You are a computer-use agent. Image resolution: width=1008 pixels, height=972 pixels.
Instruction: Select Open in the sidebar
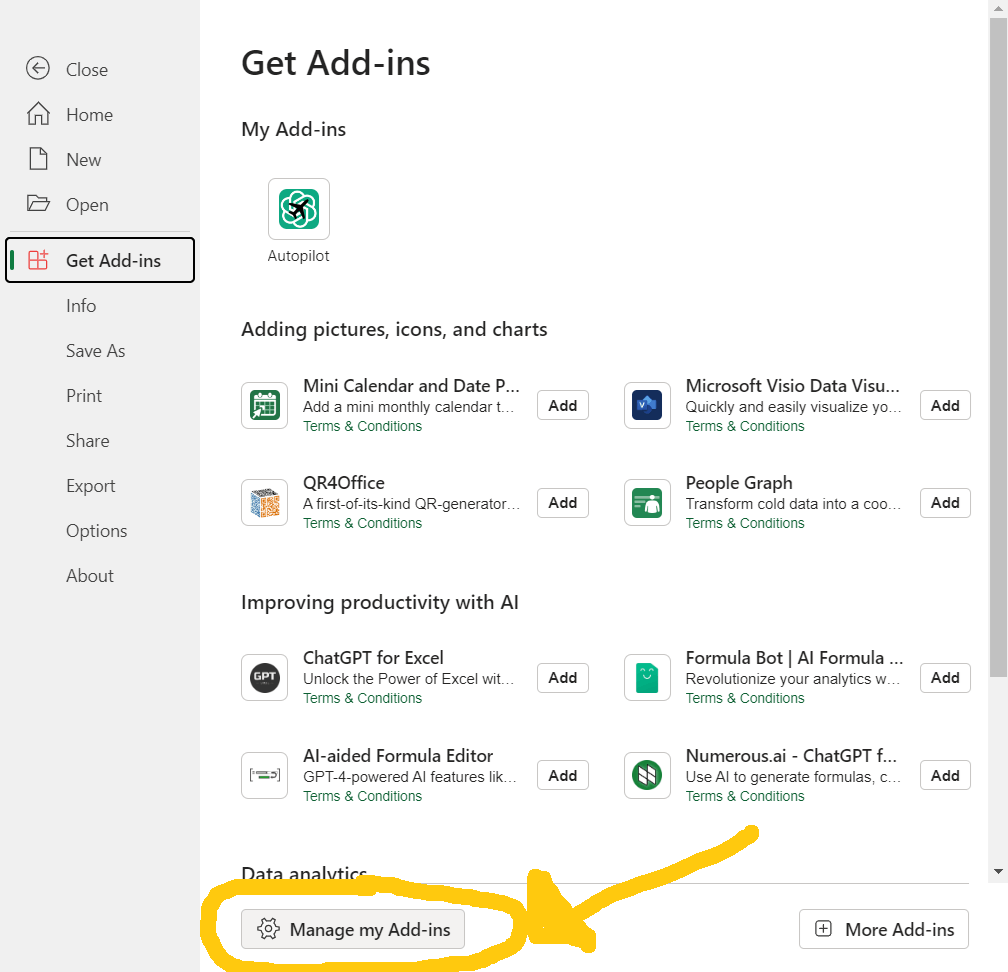[87, 204]
